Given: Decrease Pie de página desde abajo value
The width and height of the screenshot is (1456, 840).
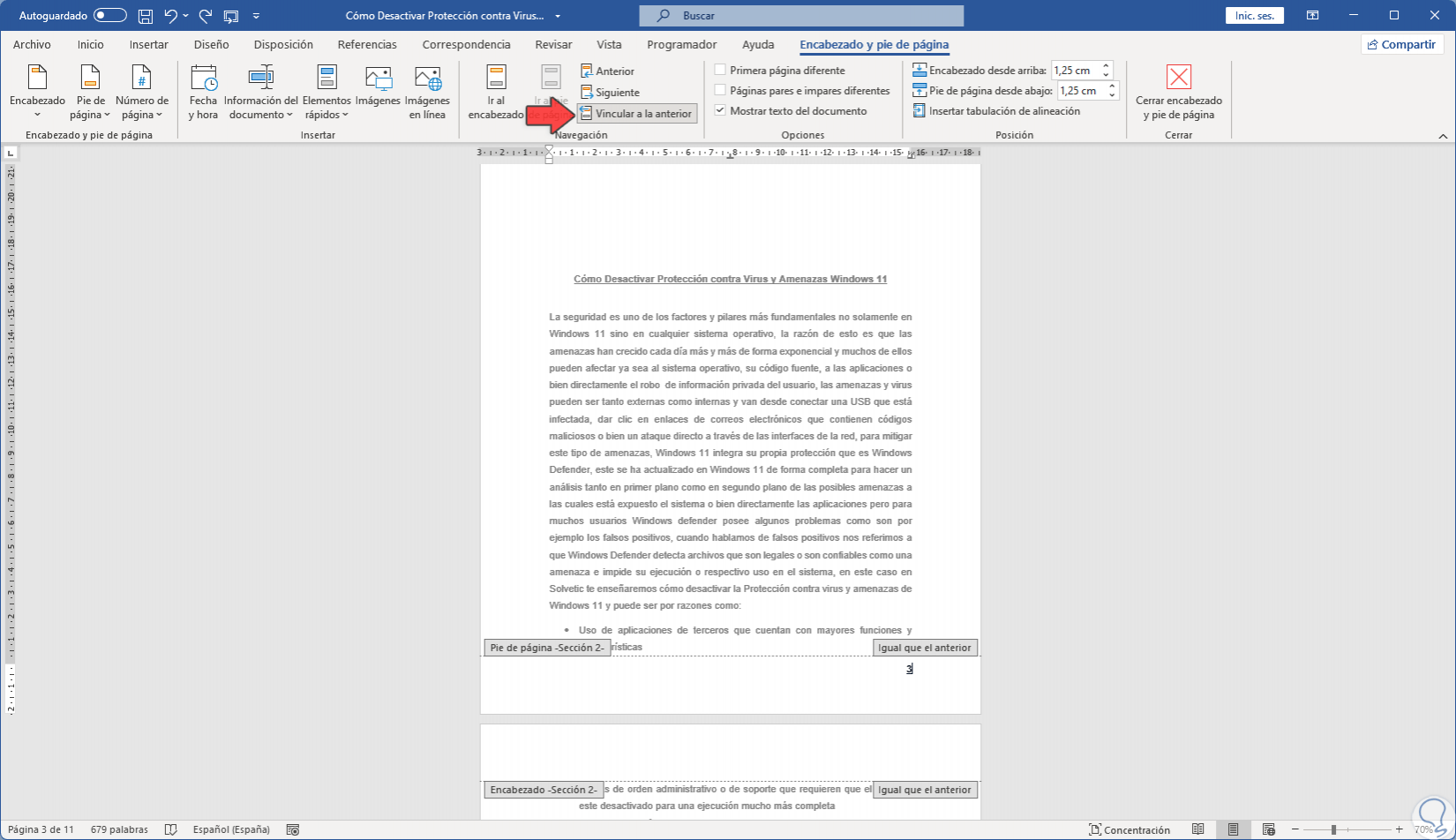Looking at the screenshot, I should 1112,95.
